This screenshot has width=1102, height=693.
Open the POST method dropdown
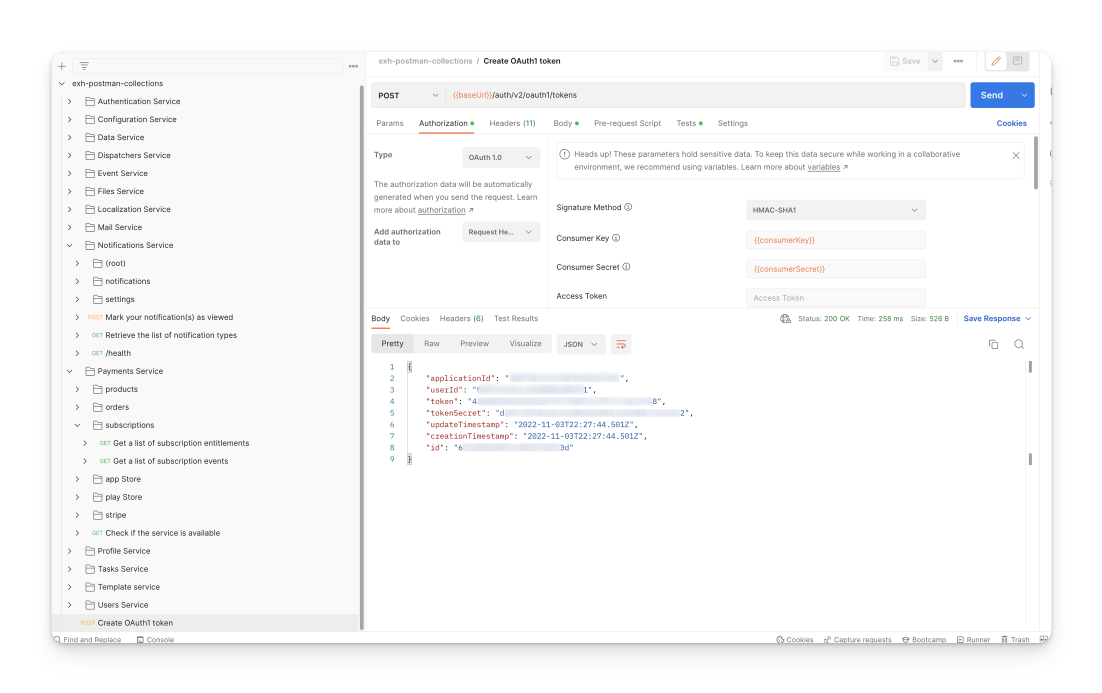click(x=408, y=95)
